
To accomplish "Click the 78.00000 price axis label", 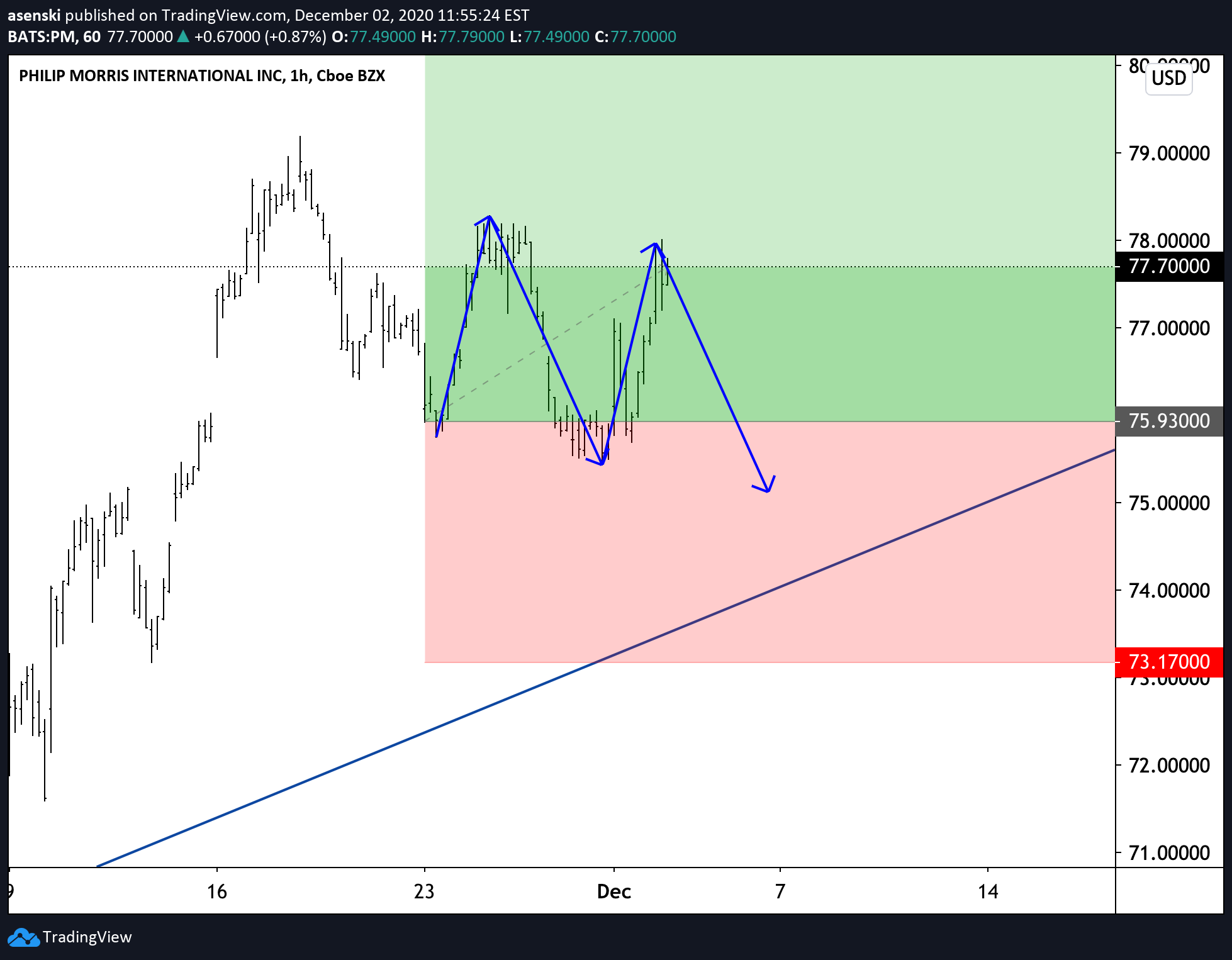I will coord(1169,241).
